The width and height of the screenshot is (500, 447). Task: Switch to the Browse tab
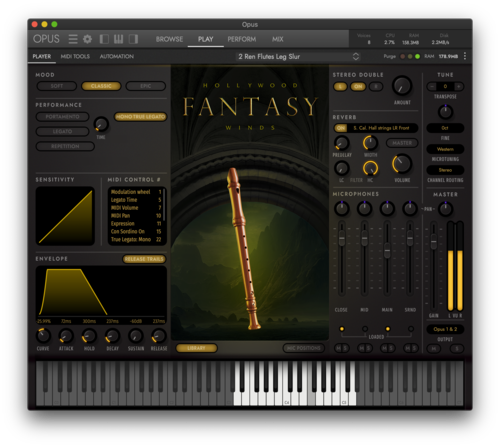coord(169,39)
